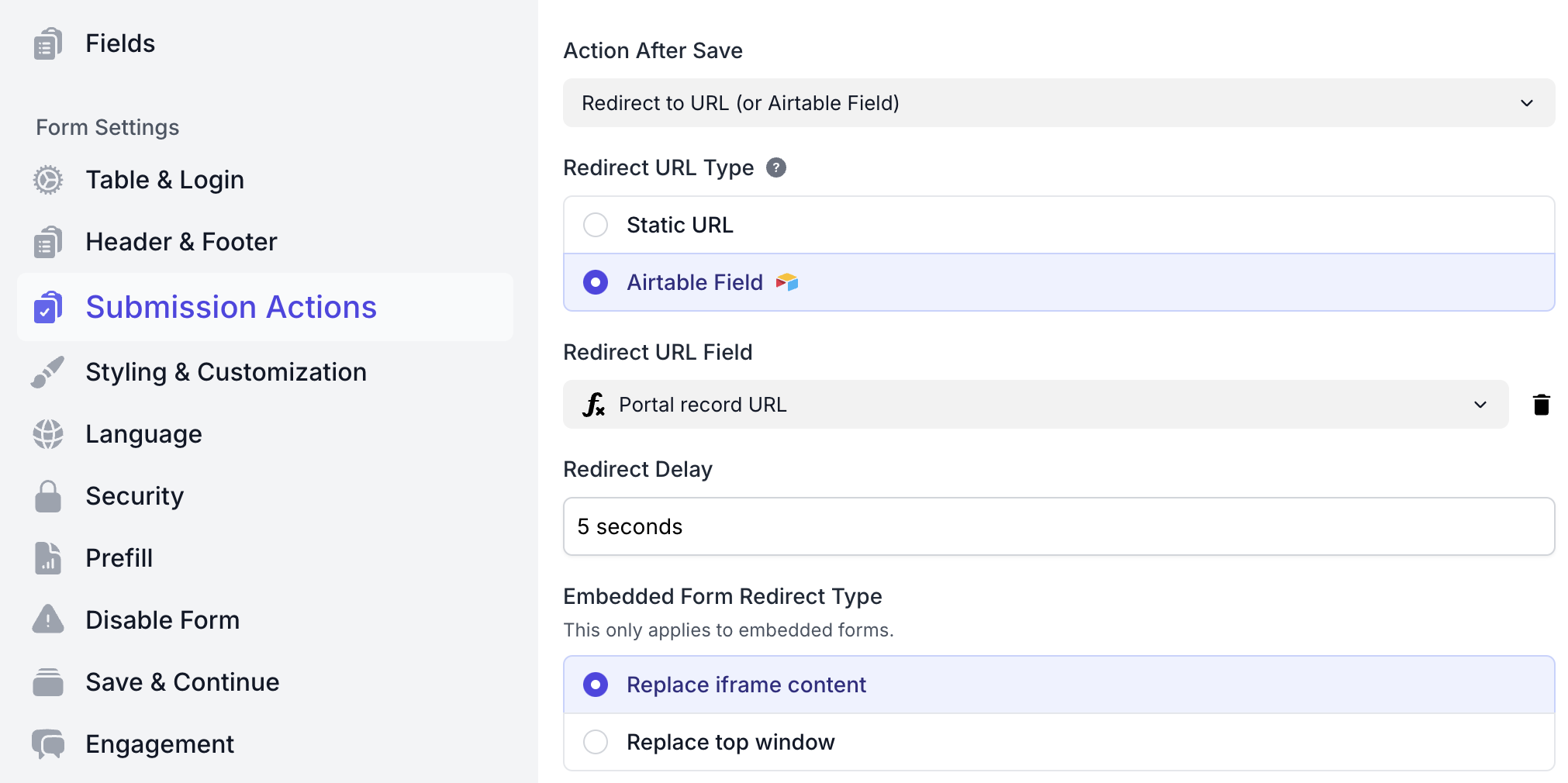1568x783 pixels.
Task: Open the Action After Save dropdown
Action: (1058, 103)
